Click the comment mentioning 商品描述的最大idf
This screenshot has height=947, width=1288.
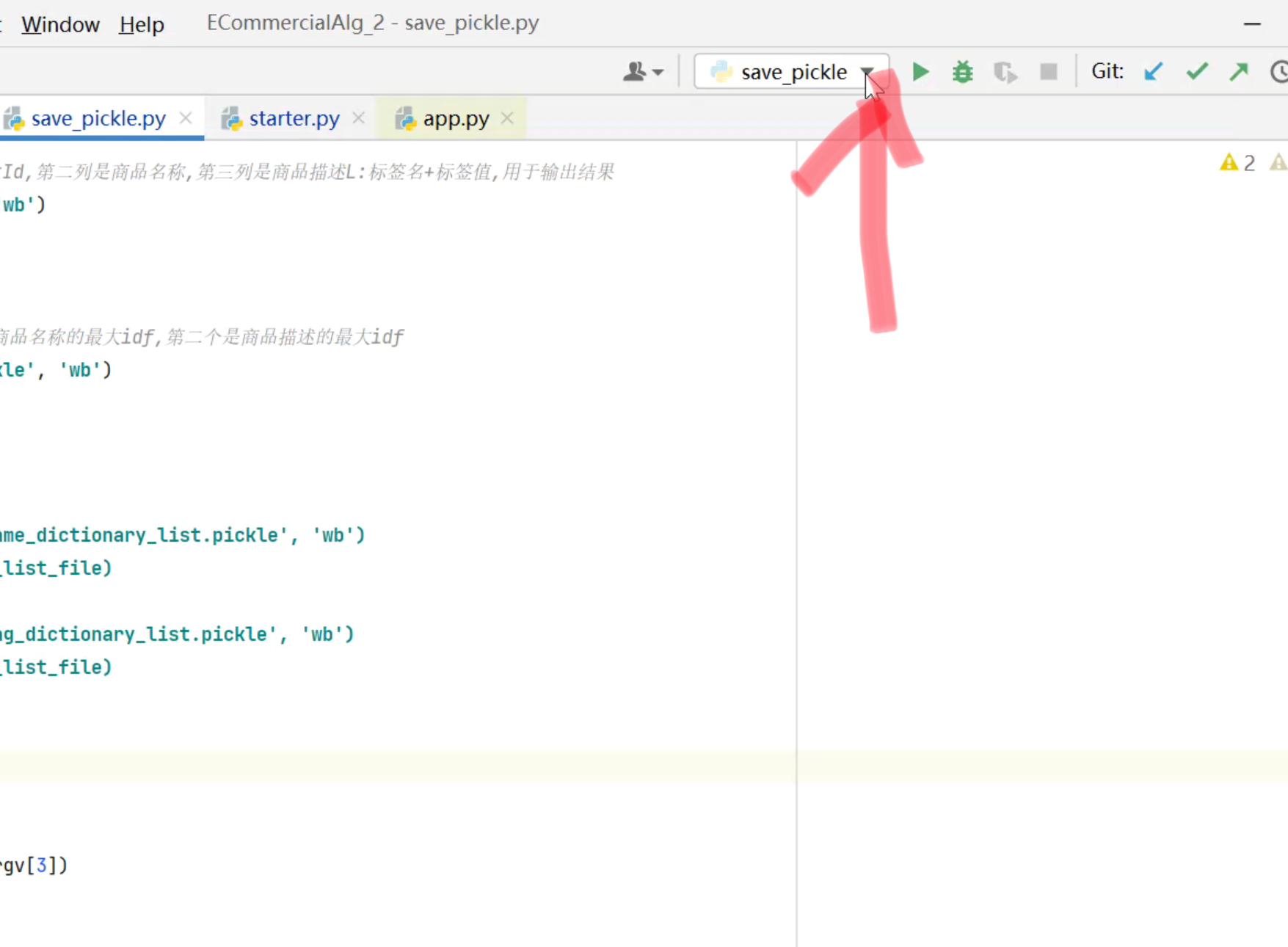click(x=202, y=337)
